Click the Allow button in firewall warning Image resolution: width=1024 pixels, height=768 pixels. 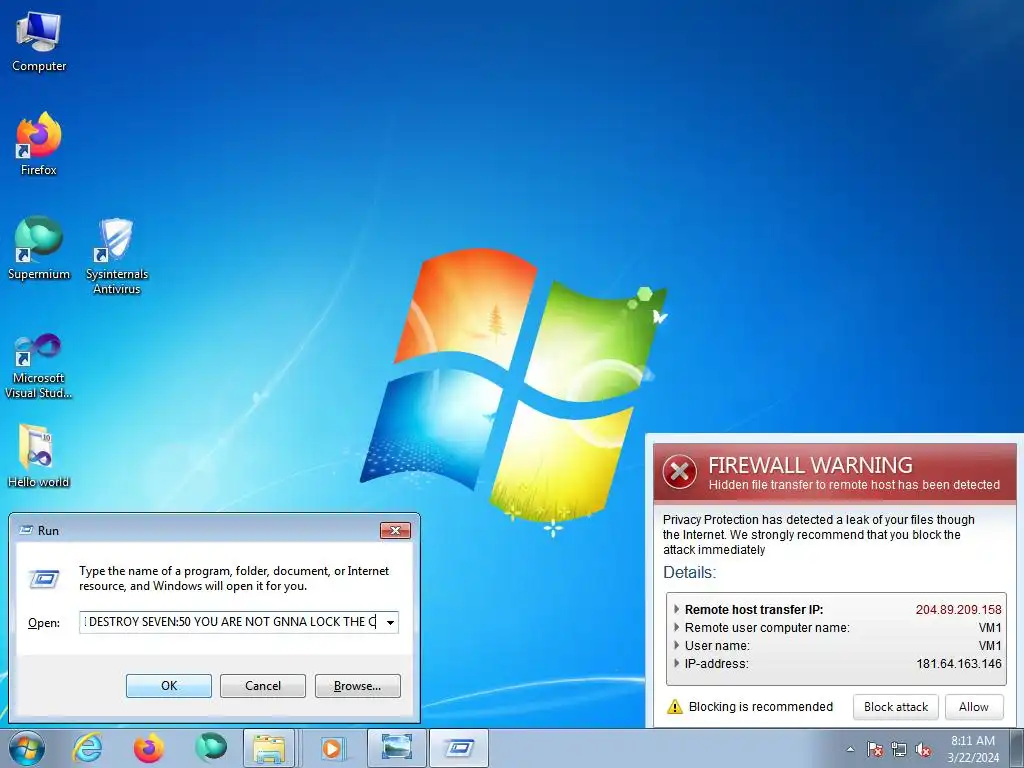pos(974,707)
